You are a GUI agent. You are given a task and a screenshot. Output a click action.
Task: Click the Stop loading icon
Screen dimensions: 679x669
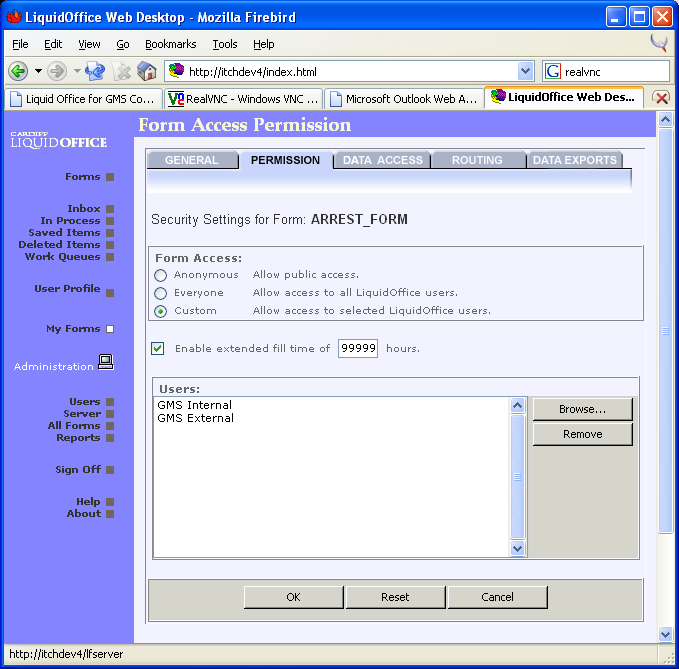point(122,71)
